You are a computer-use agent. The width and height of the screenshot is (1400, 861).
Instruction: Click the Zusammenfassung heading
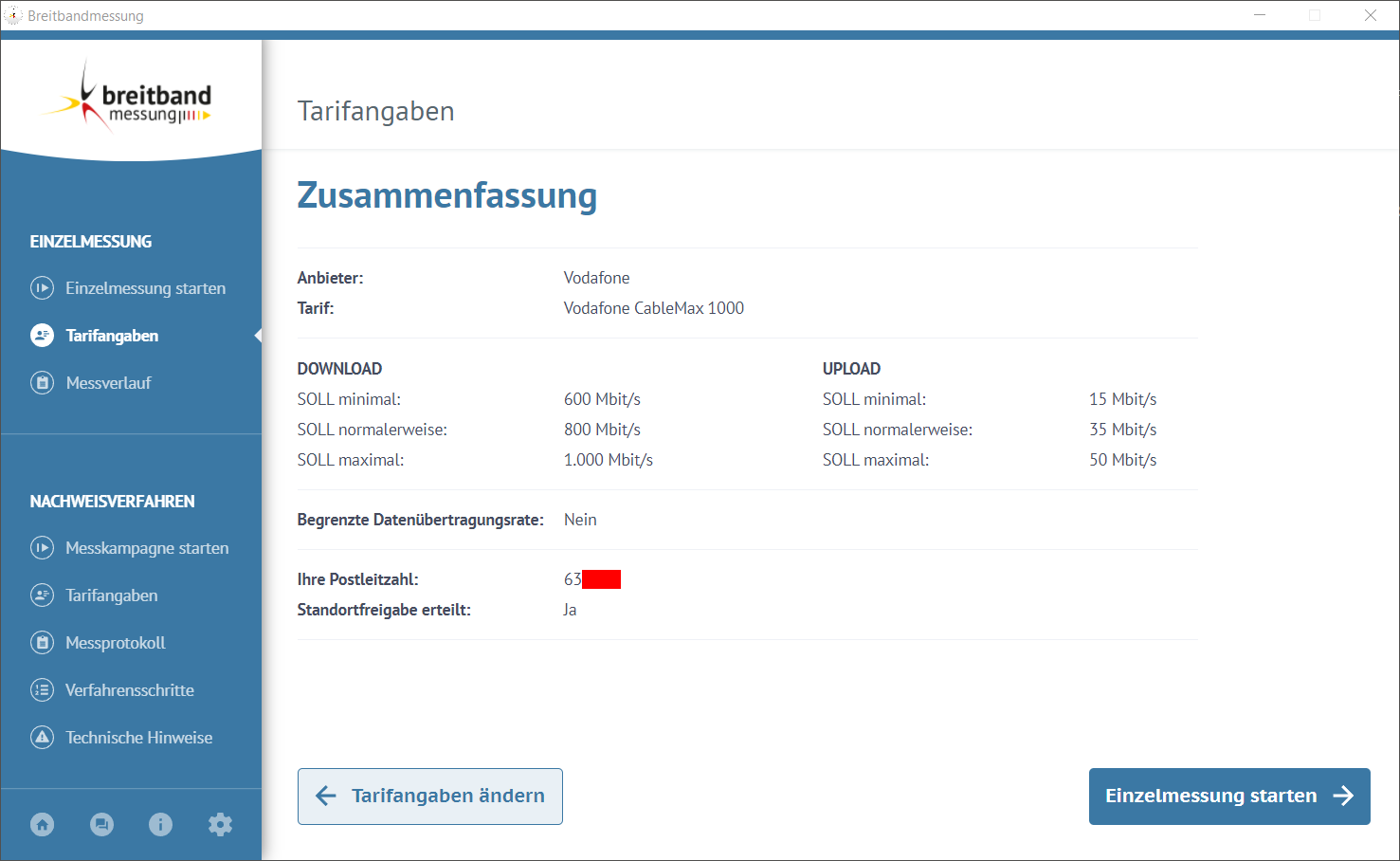[x=447, y=195]
